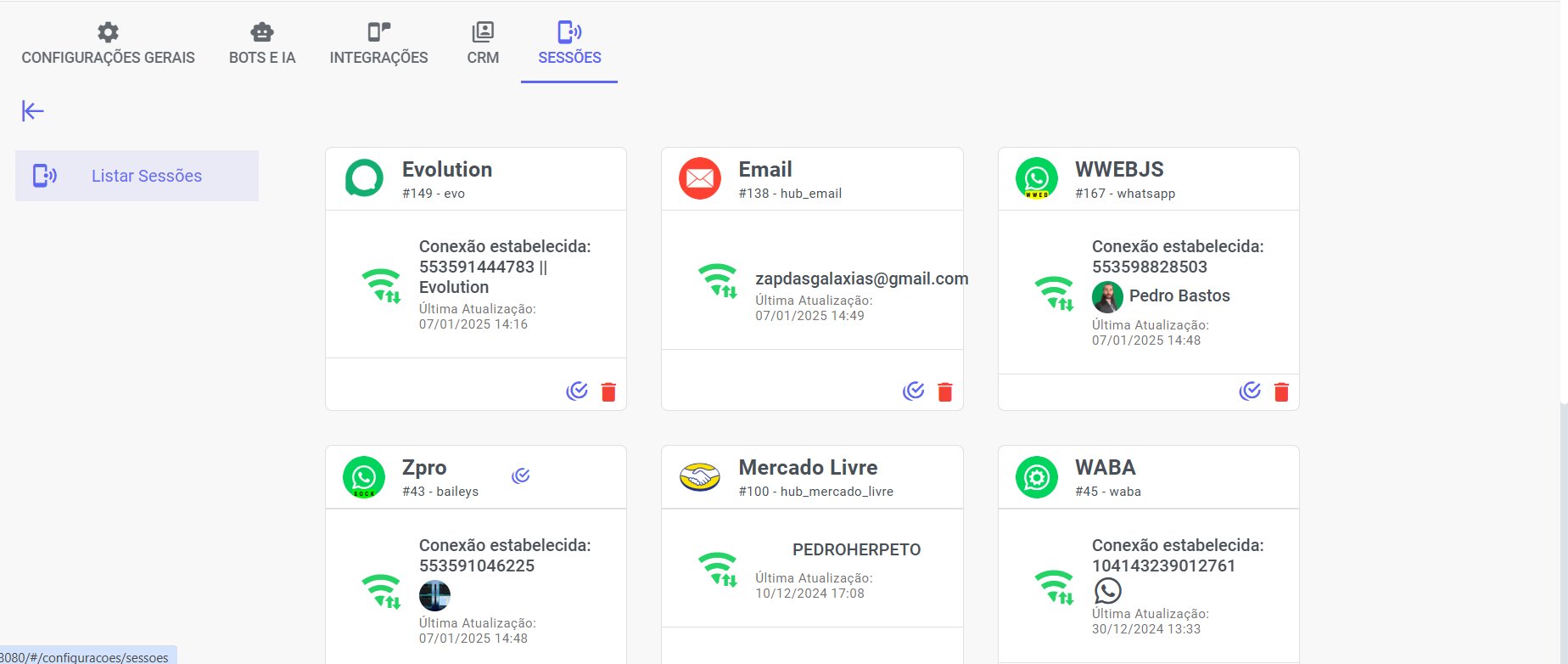Viewport: 1568px width, 664px height.
Task: Click the Email card connection wifi icon
Action: pos(718,280)
